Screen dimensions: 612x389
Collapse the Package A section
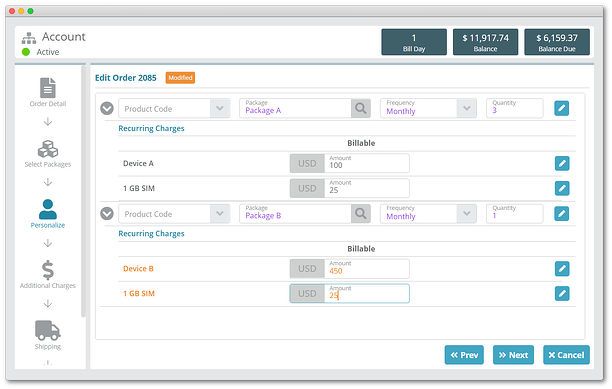pyautogui.click(x=107, y=108)
